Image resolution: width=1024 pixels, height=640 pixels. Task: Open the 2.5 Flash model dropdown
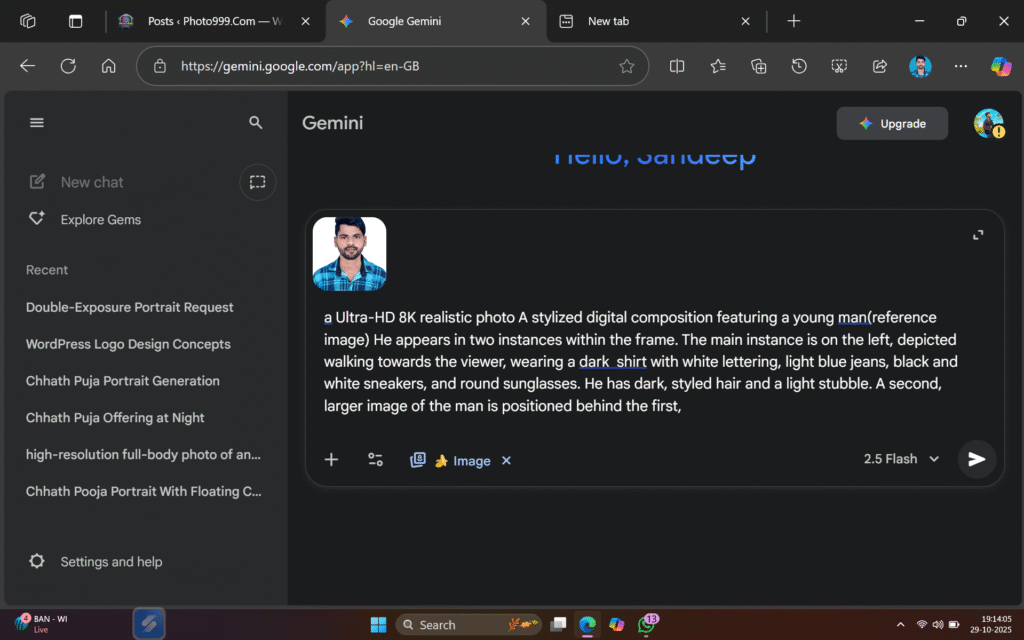coord(900,458)
